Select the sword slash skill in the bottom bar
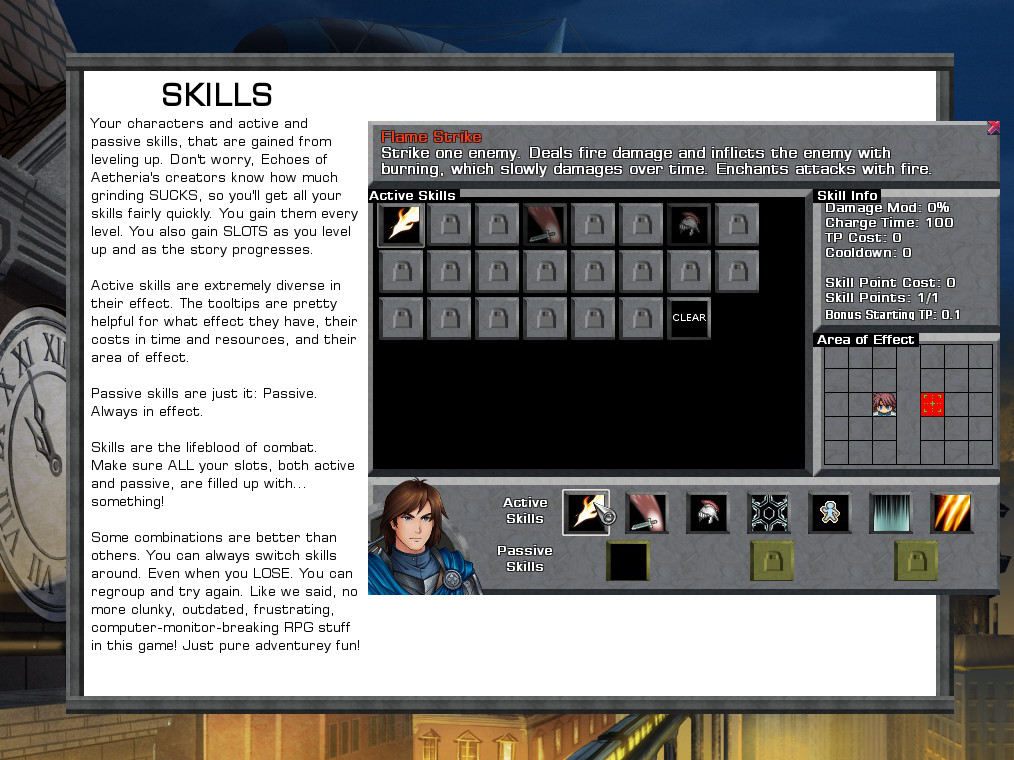This screenshot has height=760, width=1014. coord(646,512)
